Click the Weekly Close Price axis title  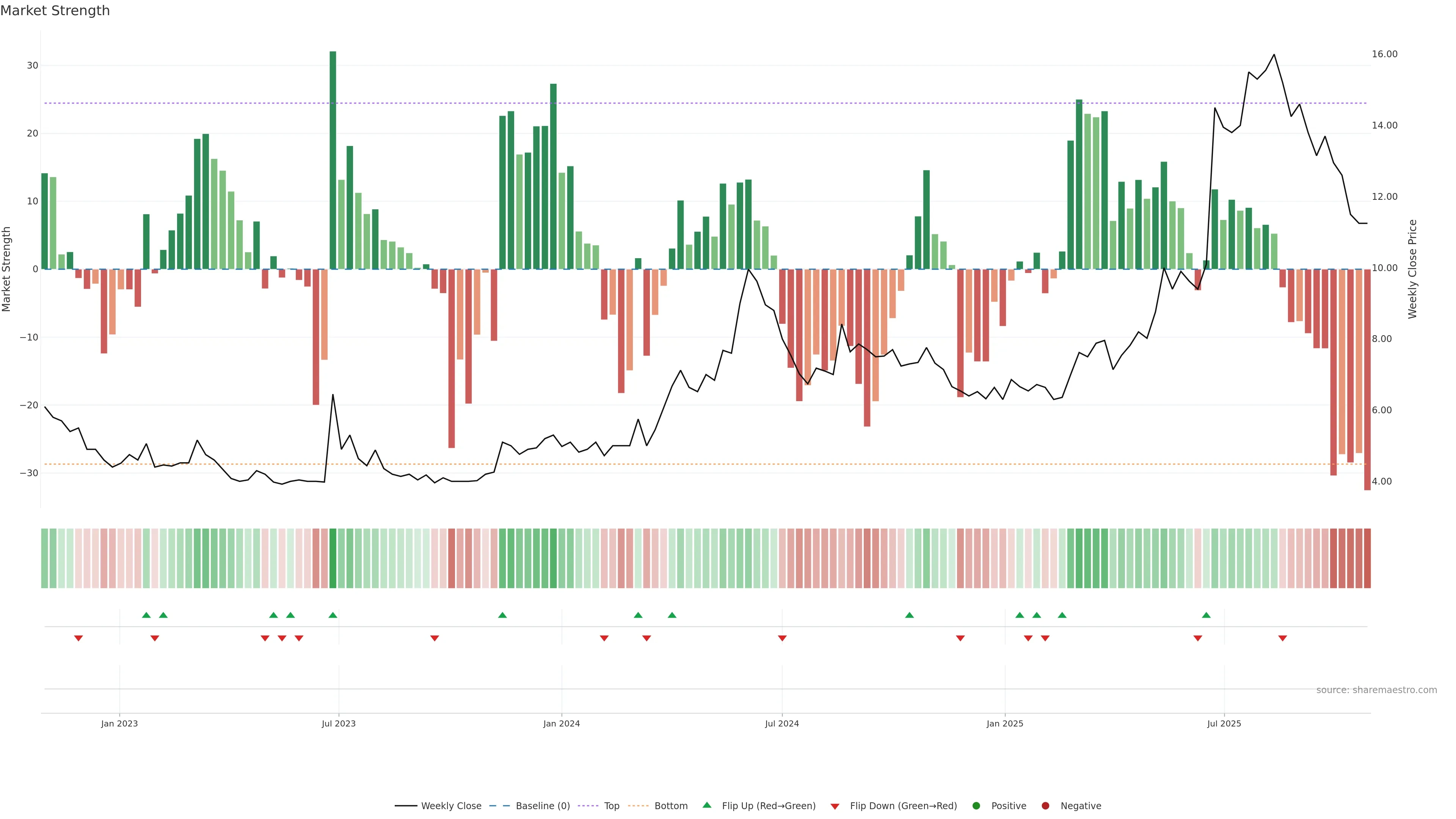pos(1412,269)
